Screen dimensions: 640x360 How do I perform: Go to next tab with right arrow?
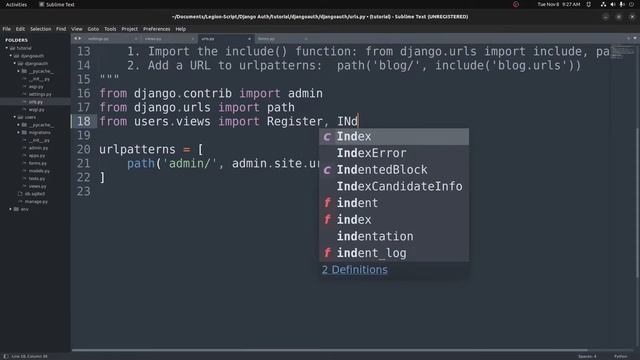point(80,38)
